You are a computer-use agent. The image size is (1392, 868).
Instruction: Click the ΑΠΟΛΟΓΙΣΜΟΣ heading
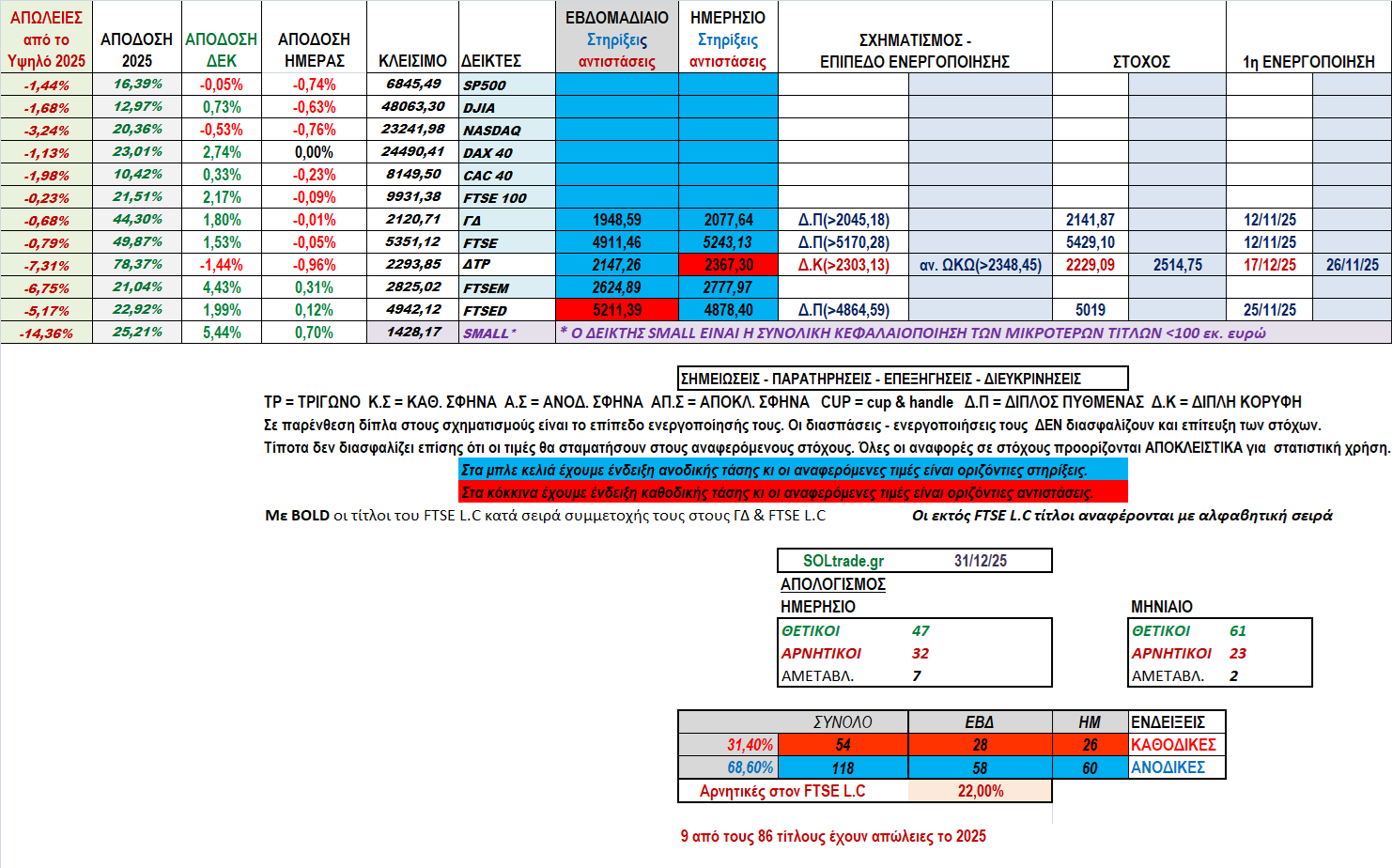[832, 584]
